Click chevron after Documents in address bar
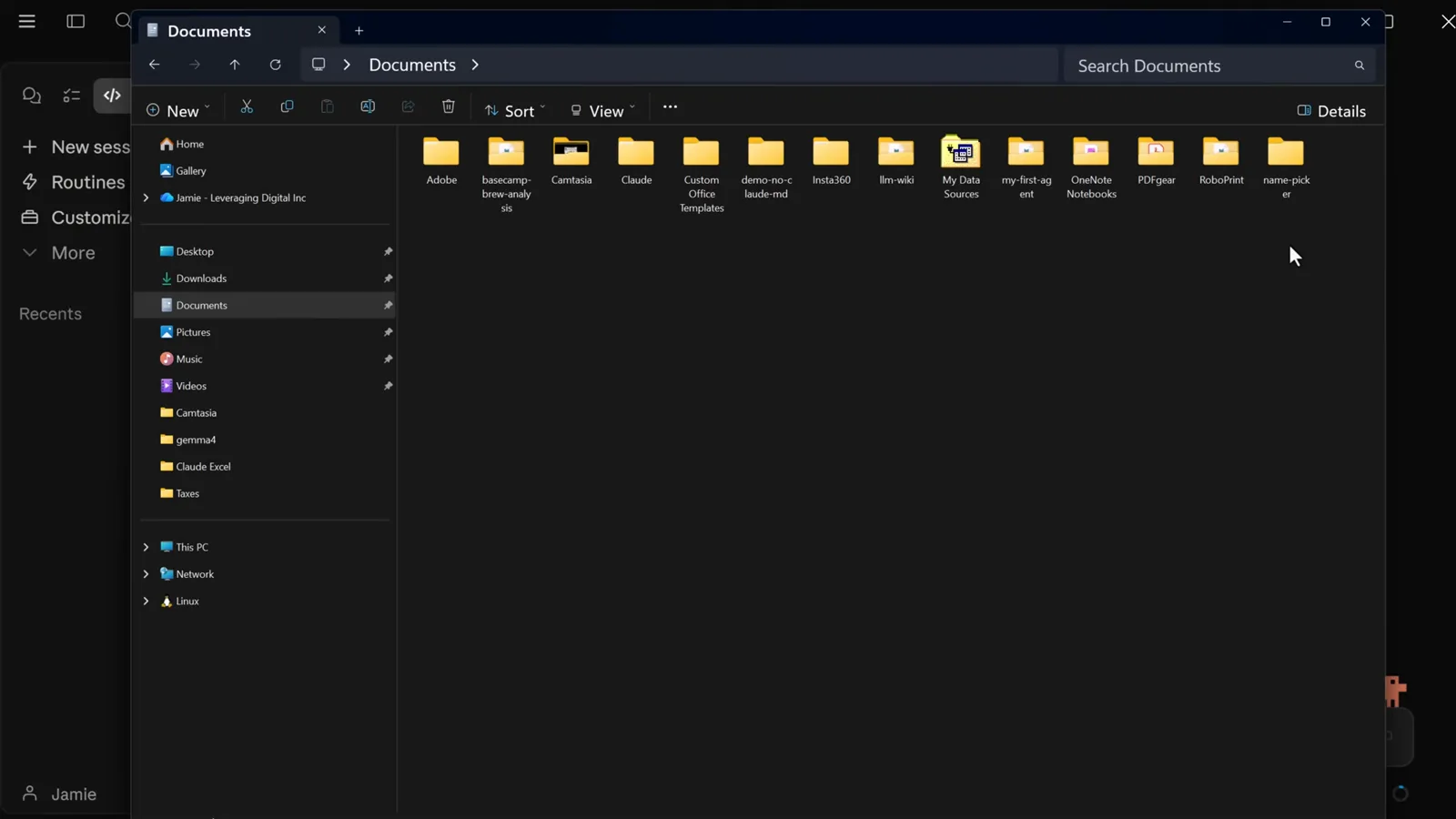Image resolution: width=1456 pixels, height=819 pixels. point(475,65)
